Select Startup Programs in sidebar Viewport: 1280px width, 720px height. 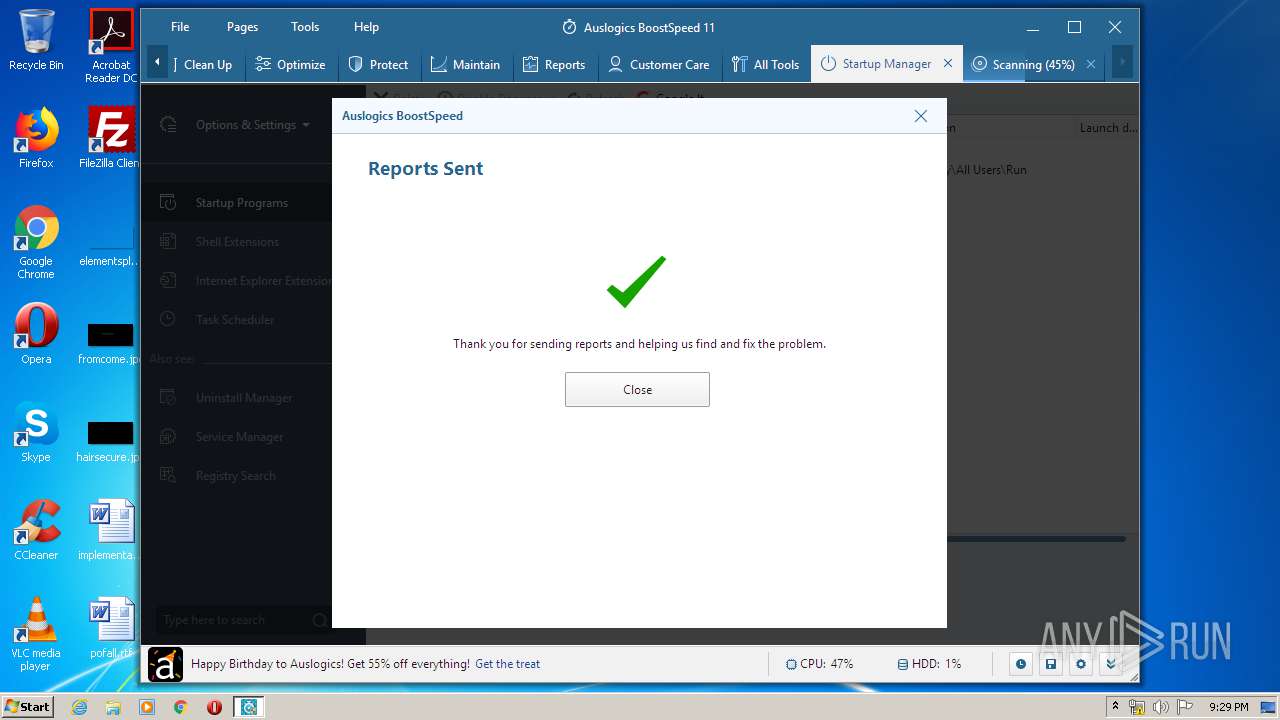(236, 202)
